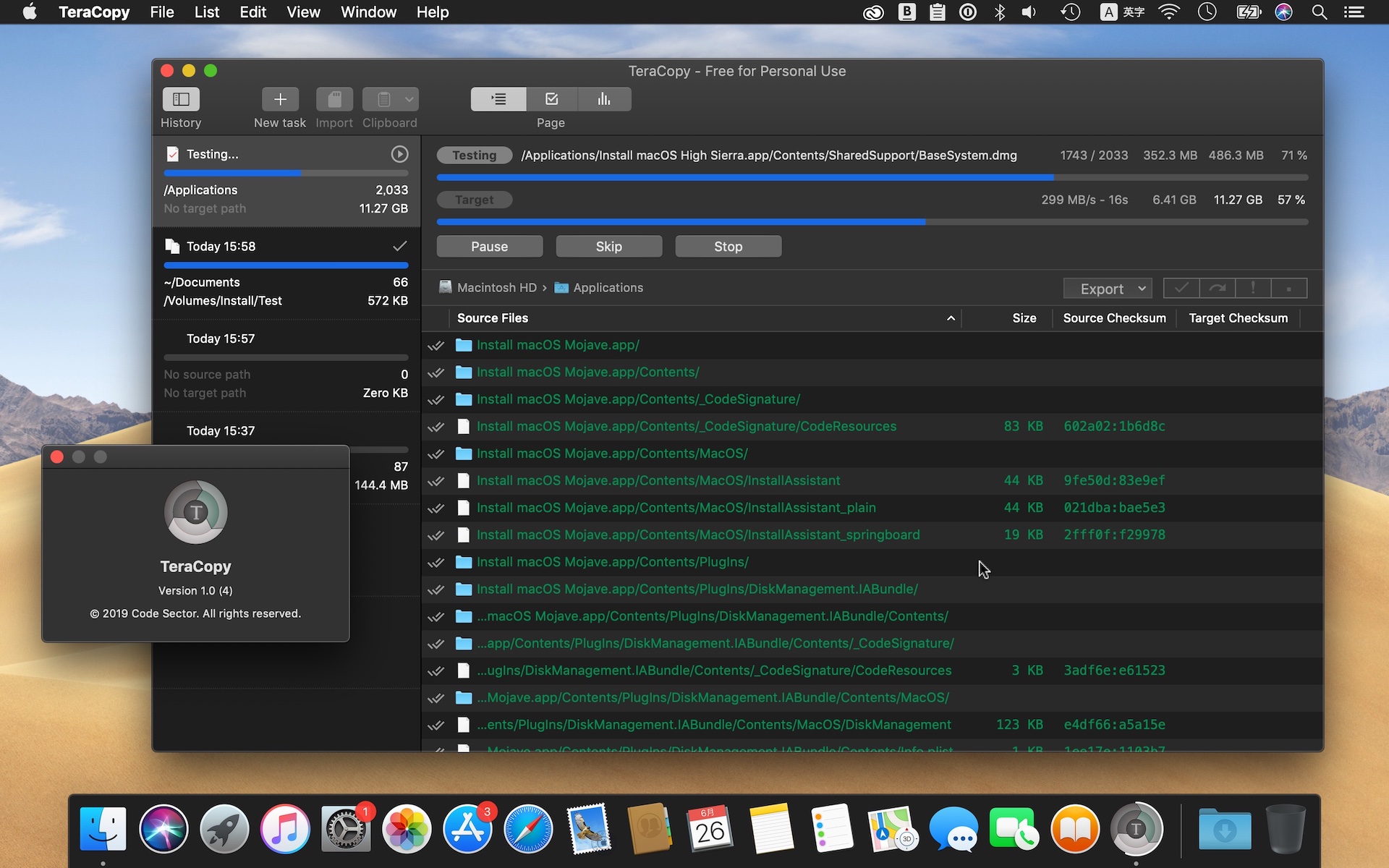This screenshot has height=868, width=1389.
Task: Click checksum e4df66:a5a15e
Action: pyautogui.click(x=1114, y=725)
